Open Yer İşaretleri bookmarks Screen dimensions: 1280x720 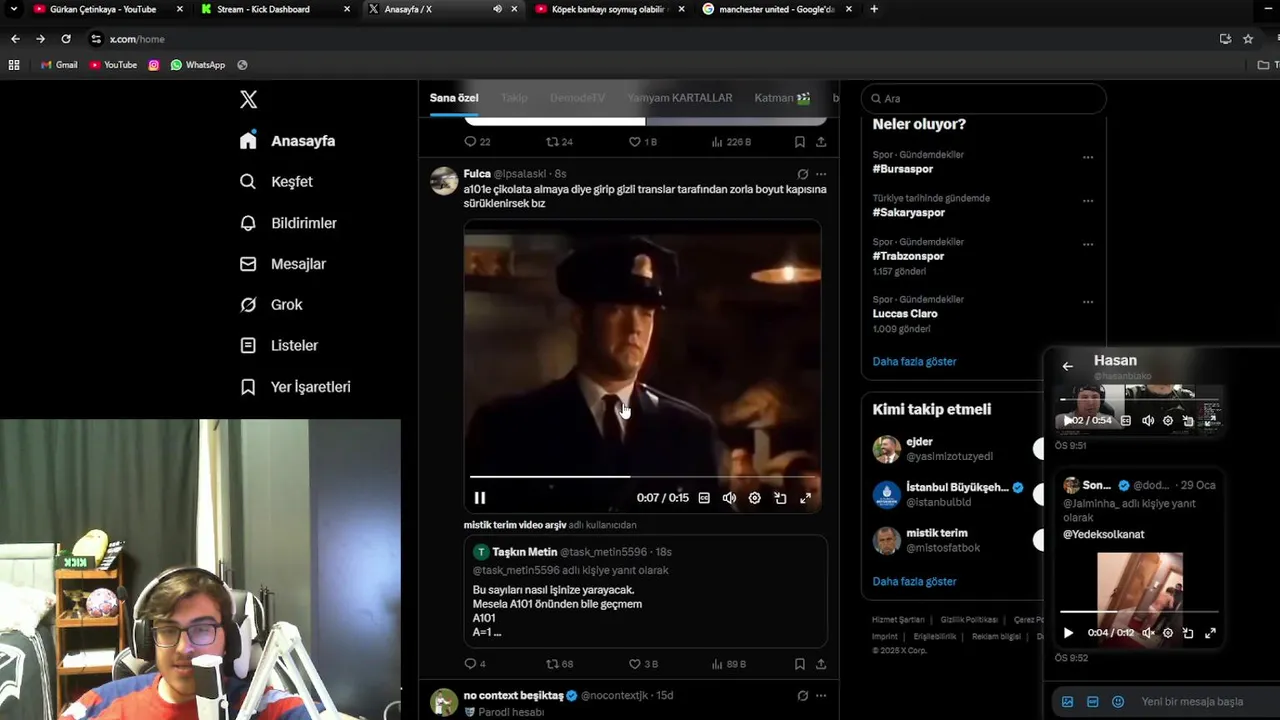click(295, 387)
